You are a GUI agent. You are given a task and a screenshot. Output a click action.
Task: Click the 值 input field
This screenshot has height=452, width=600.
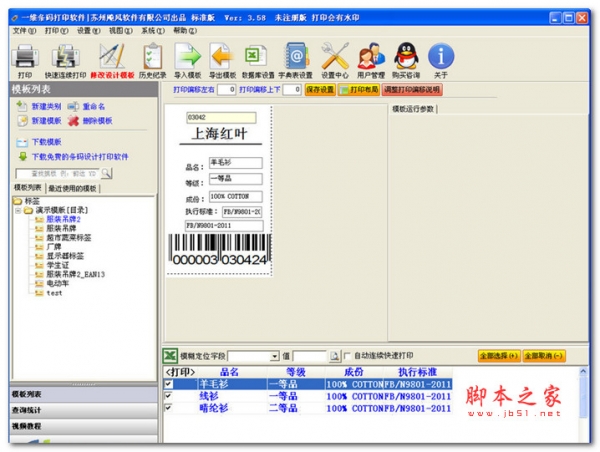310,356
